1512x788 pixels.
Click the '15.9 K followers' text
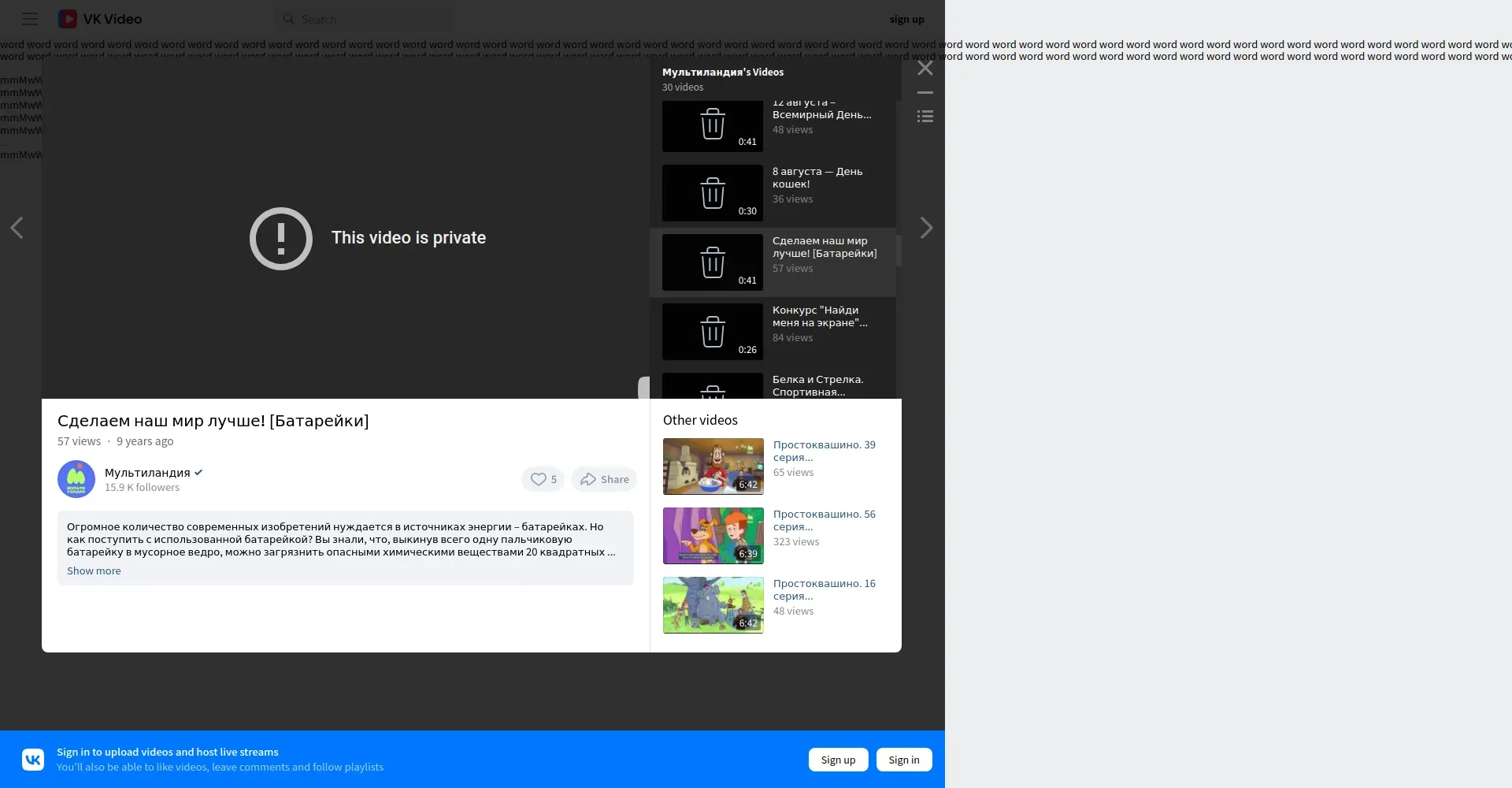[x=142, y=488]
